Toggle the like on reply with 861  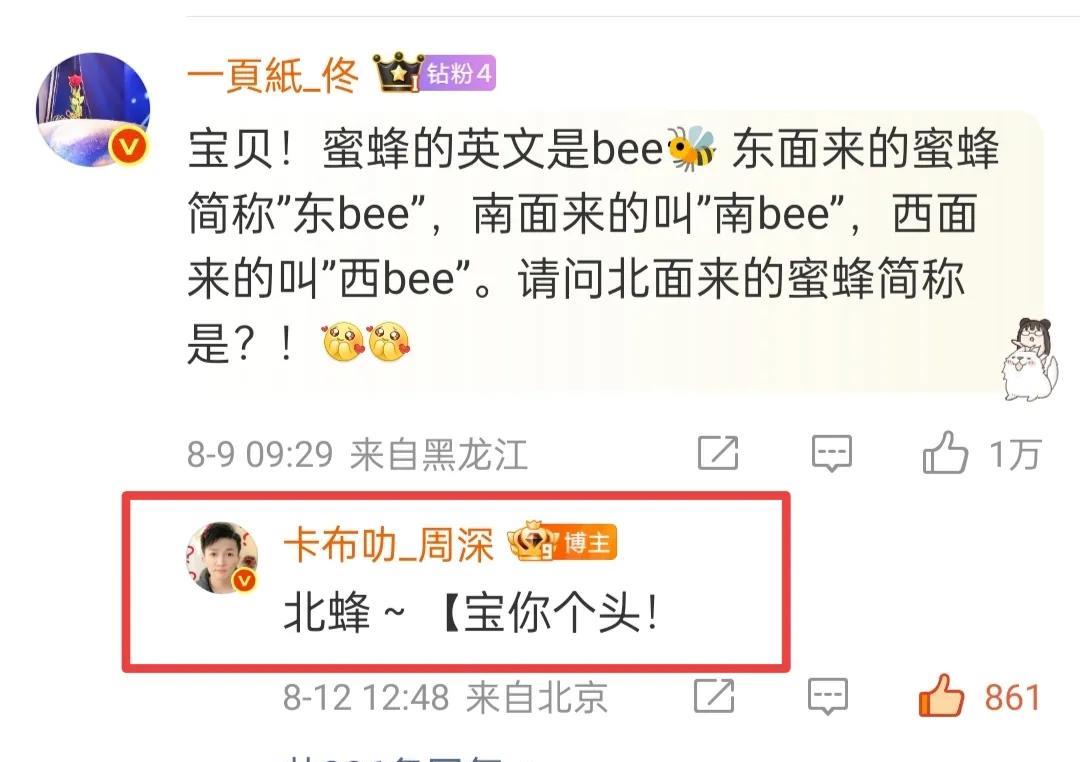click(x=941, y=696)
